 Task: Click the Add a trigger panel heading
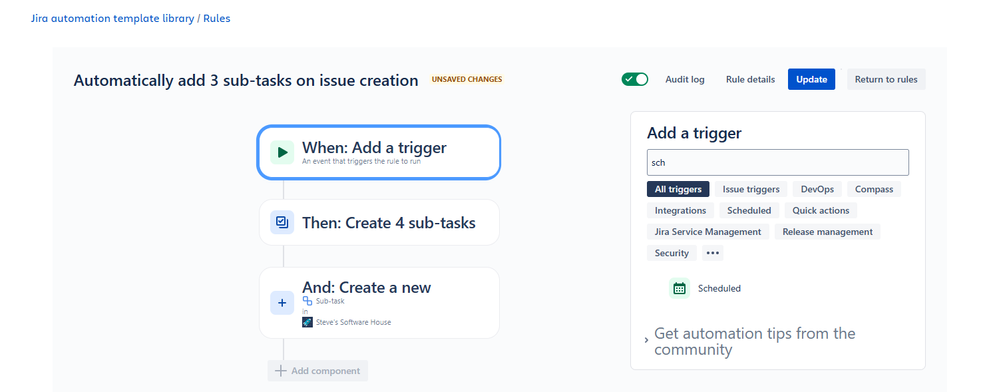694,133
